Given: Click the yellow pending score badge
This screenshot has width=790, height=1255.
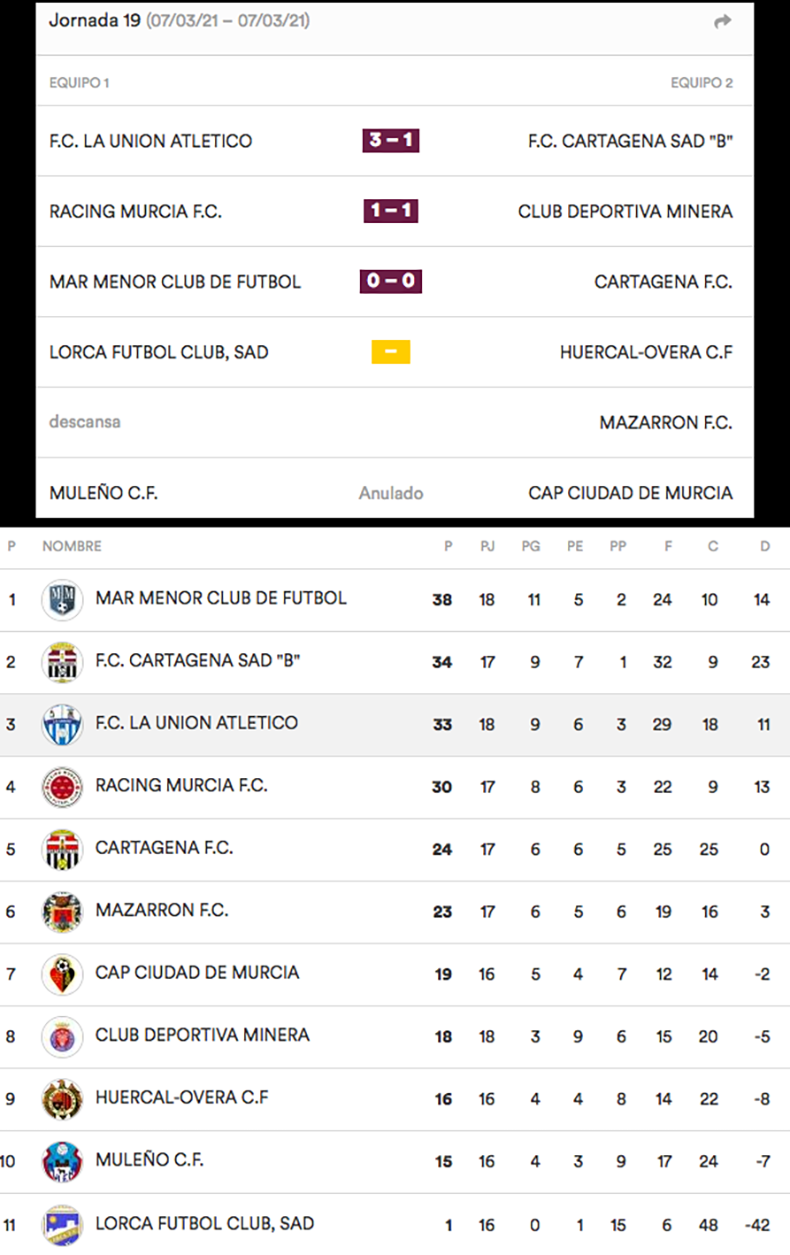Looking at the screenshot, I should 391,352.
